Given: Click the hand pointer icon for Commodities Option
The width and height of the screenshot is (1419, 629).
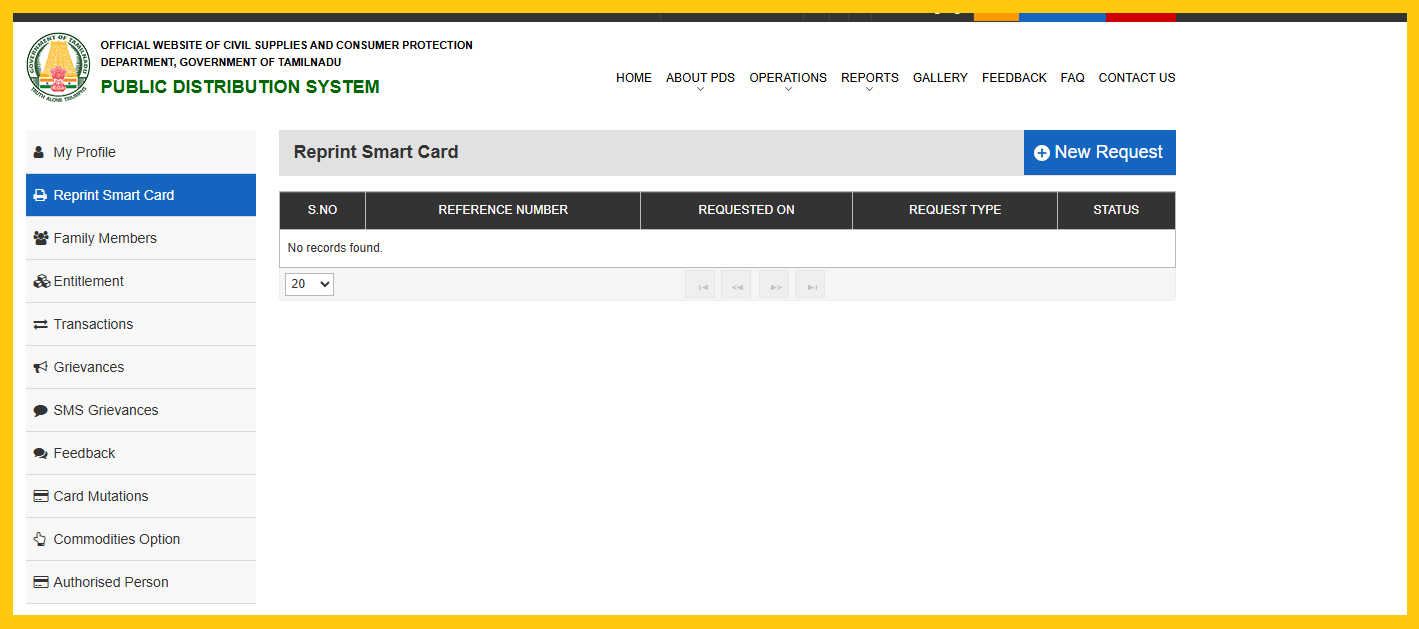Looking at the screenshot, I should click(x=40, y=539).
